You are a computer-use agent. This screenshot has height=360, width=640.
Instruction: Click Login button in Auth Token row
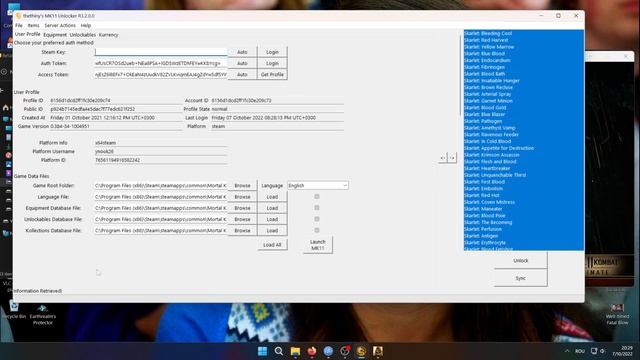click(272, 64)
